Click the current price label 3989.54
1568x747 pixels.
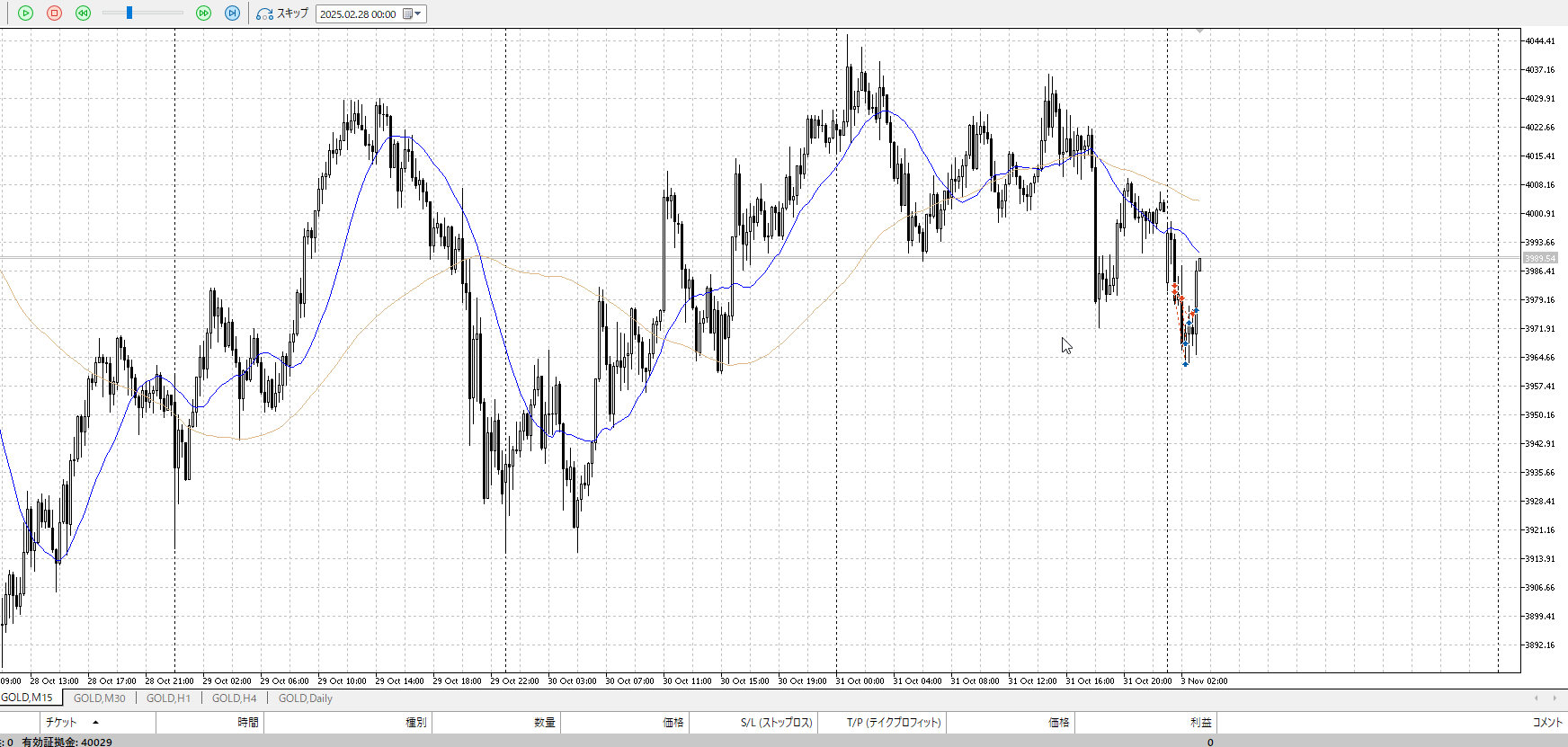pos(1540,259)
